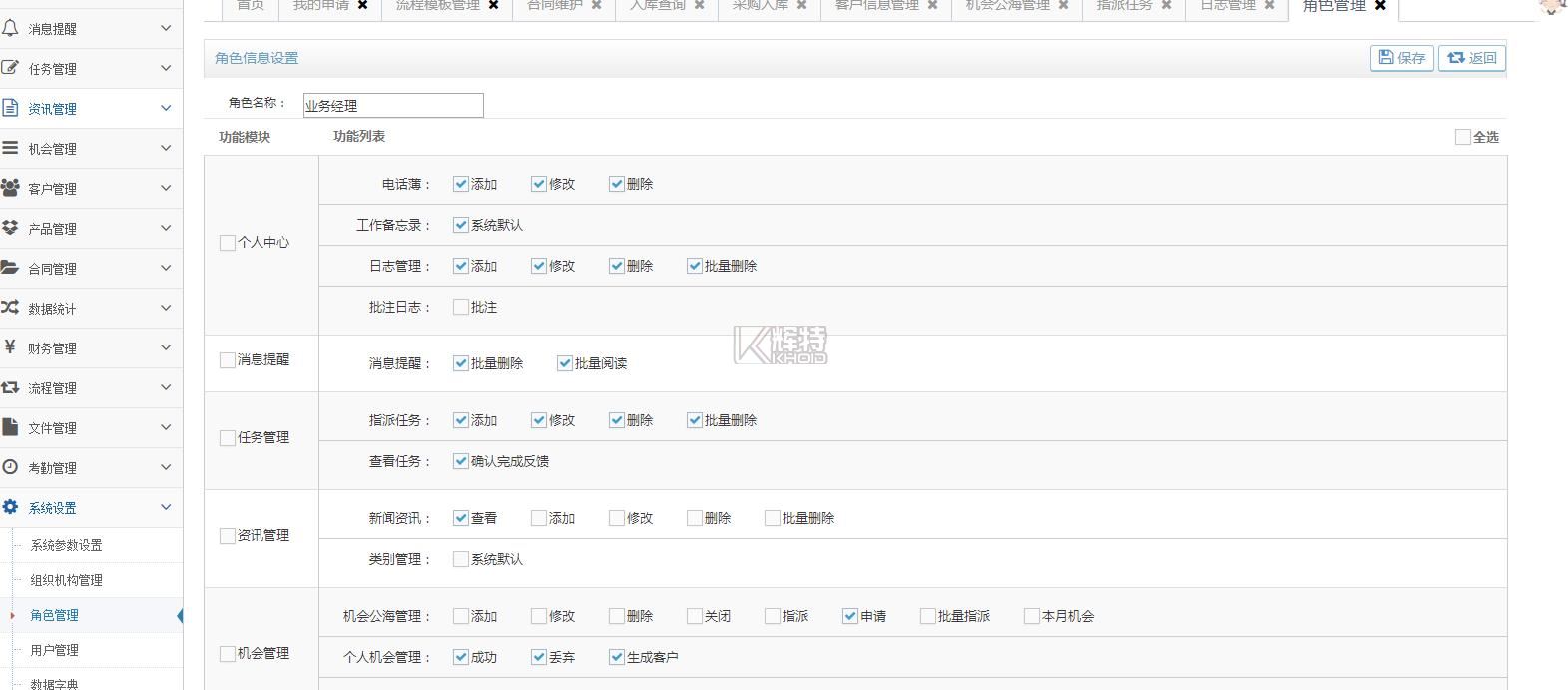Image resolution: width=1568 pixels, height=690 pixels.
Task: Click the gear icon beside 系统设置
Action: (x=10, y=507)
